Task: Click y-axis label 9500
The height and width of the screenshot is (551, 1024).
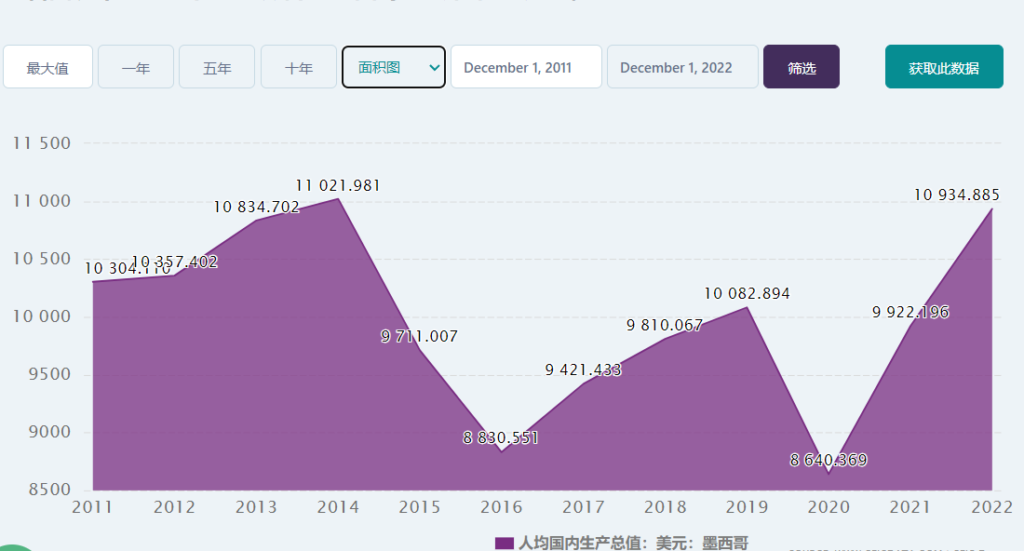Action: click(x=50, y=375)
